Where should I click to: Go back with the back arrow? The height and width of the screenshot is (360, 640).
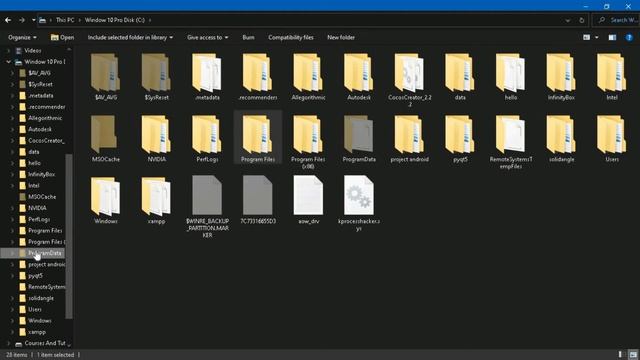pos(8,20)
